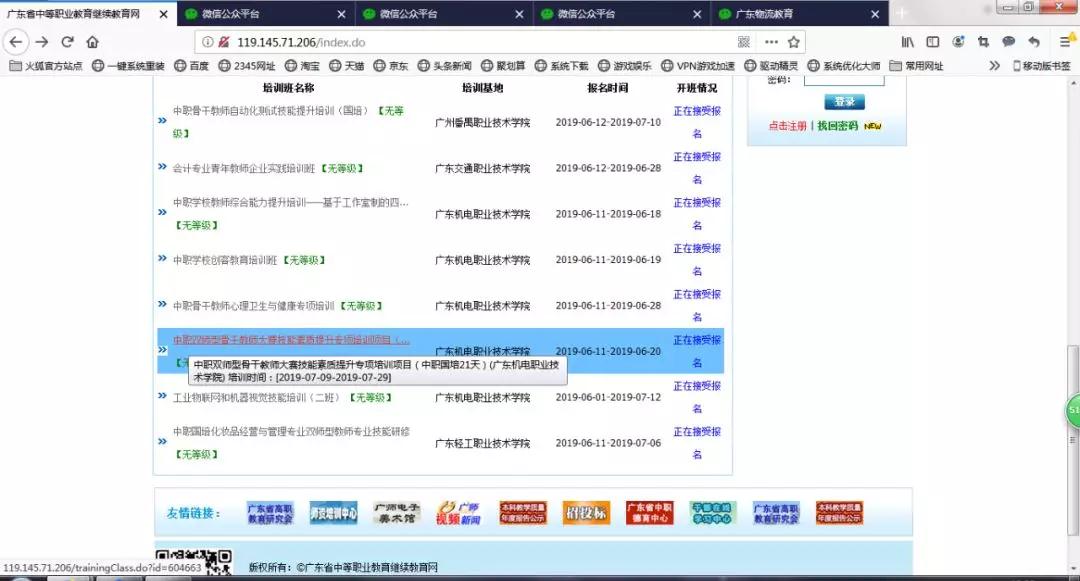Go to the browser home page icon
Screen dimensions: 1080x581
click(93, 42)
